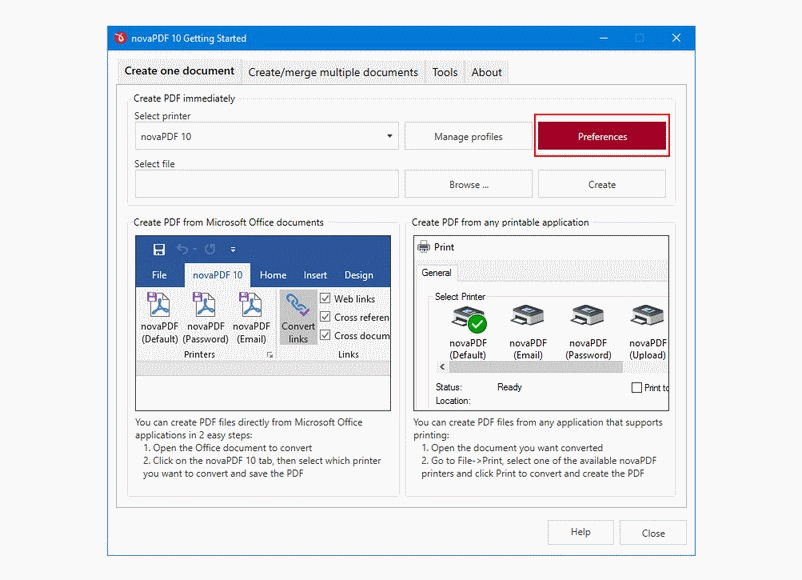Click the Help button
This screenshot has width=802, height=580.
(581, 532)
